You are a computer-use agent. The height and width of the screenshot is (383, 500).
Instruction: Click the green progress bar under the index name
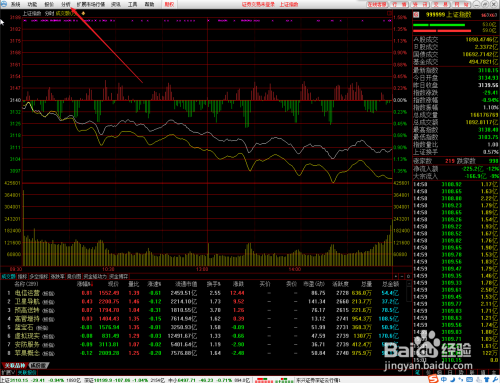[x=439, y=25]
